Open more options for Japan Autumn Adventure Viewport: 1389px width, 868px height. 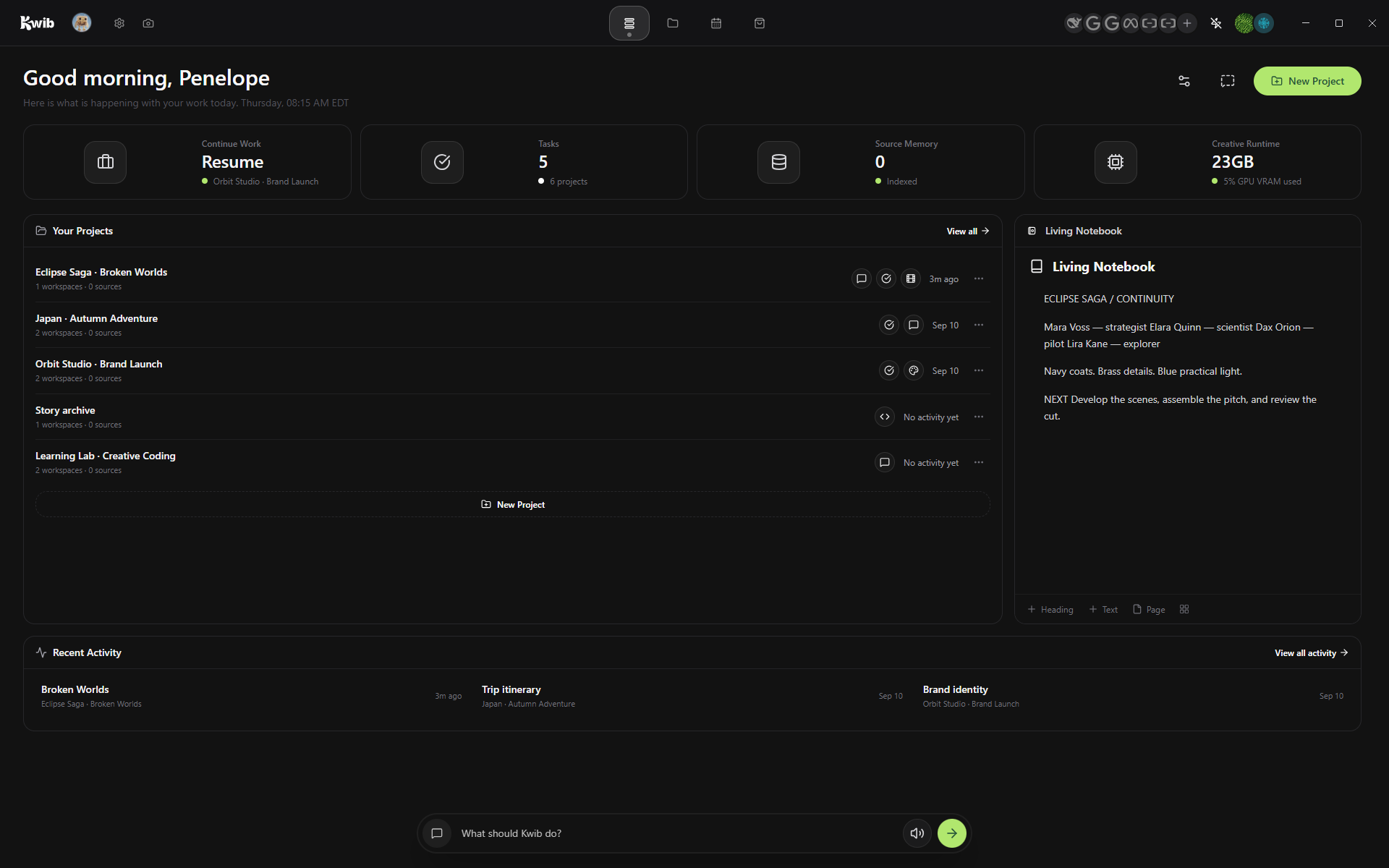(x=979, y=325)
